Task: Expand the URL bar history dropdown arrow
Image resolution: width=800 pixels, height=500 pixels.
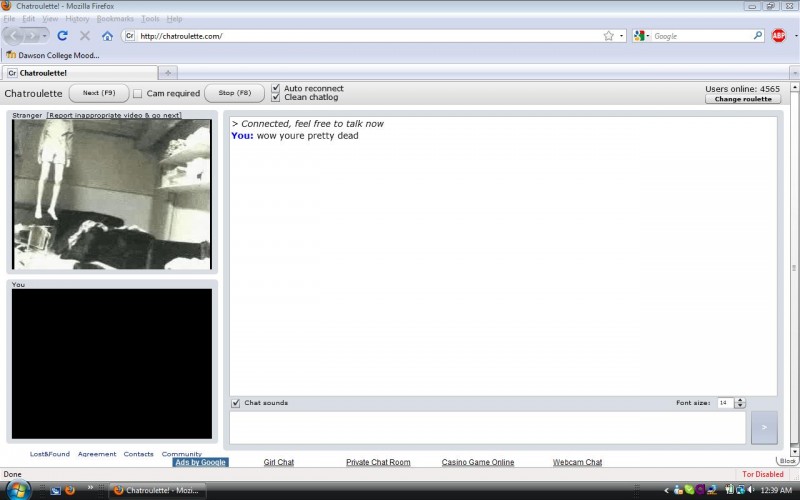Action: [x=622, y=36]
